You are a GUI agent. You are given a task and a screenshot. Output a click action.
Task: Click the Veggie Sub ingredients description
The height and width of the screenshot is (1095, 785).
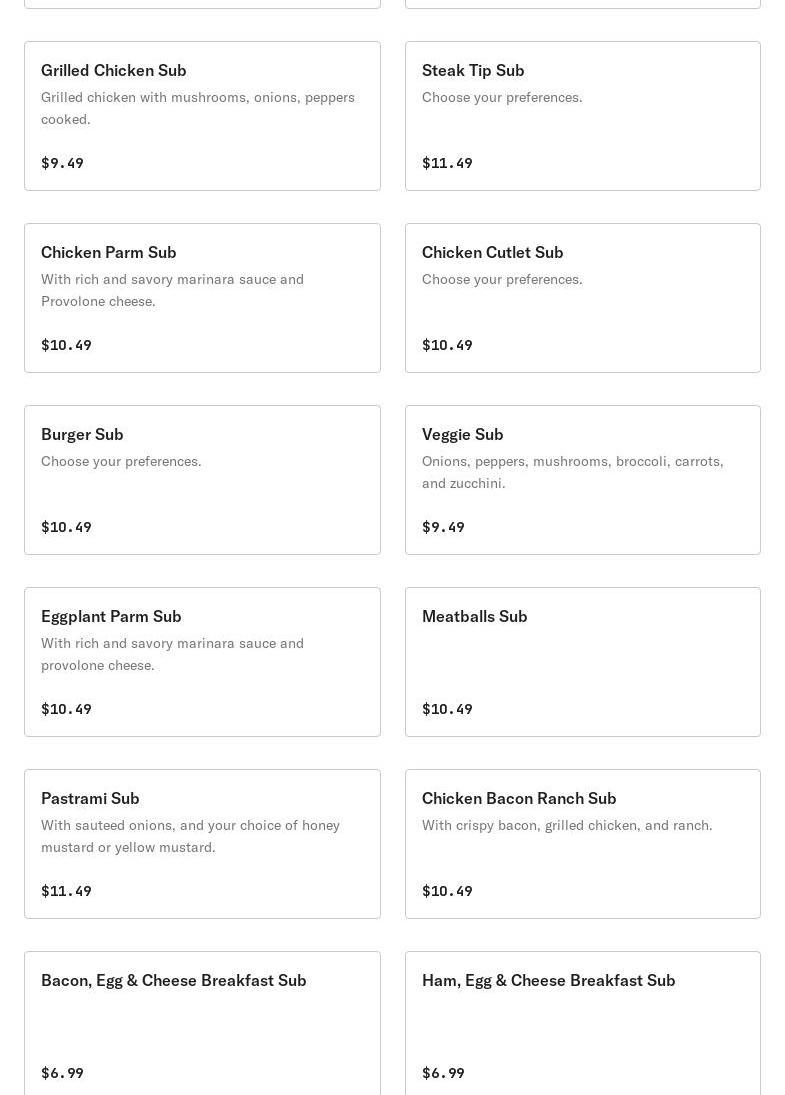(572, 472)
